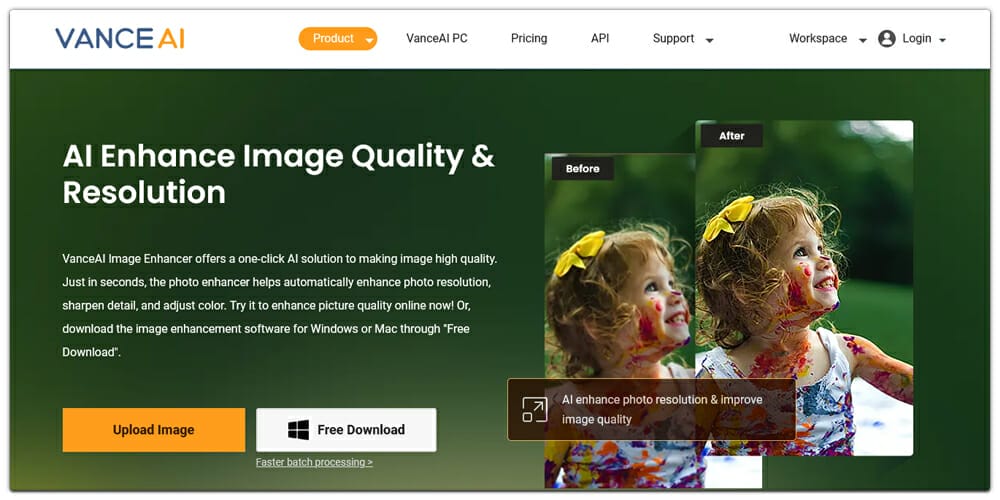Click the Before label

582,169
